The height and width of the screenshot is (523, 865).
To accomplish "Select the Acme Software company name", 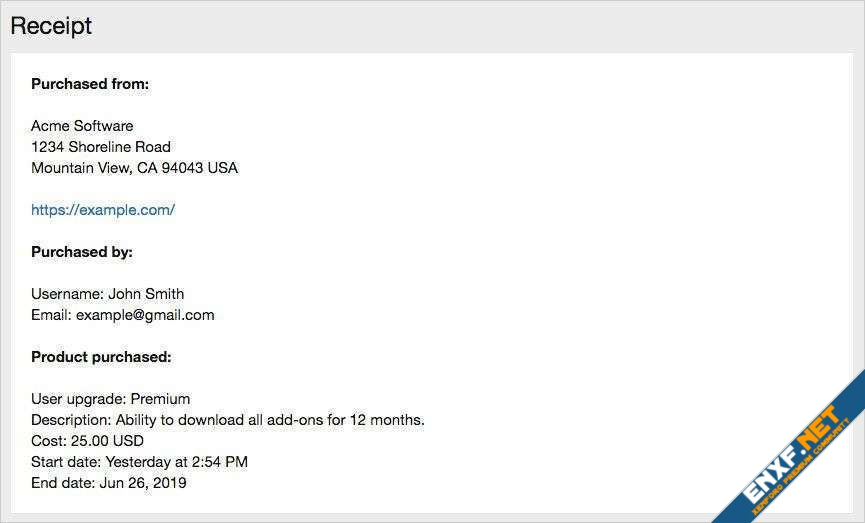I will tap(82, 126).
